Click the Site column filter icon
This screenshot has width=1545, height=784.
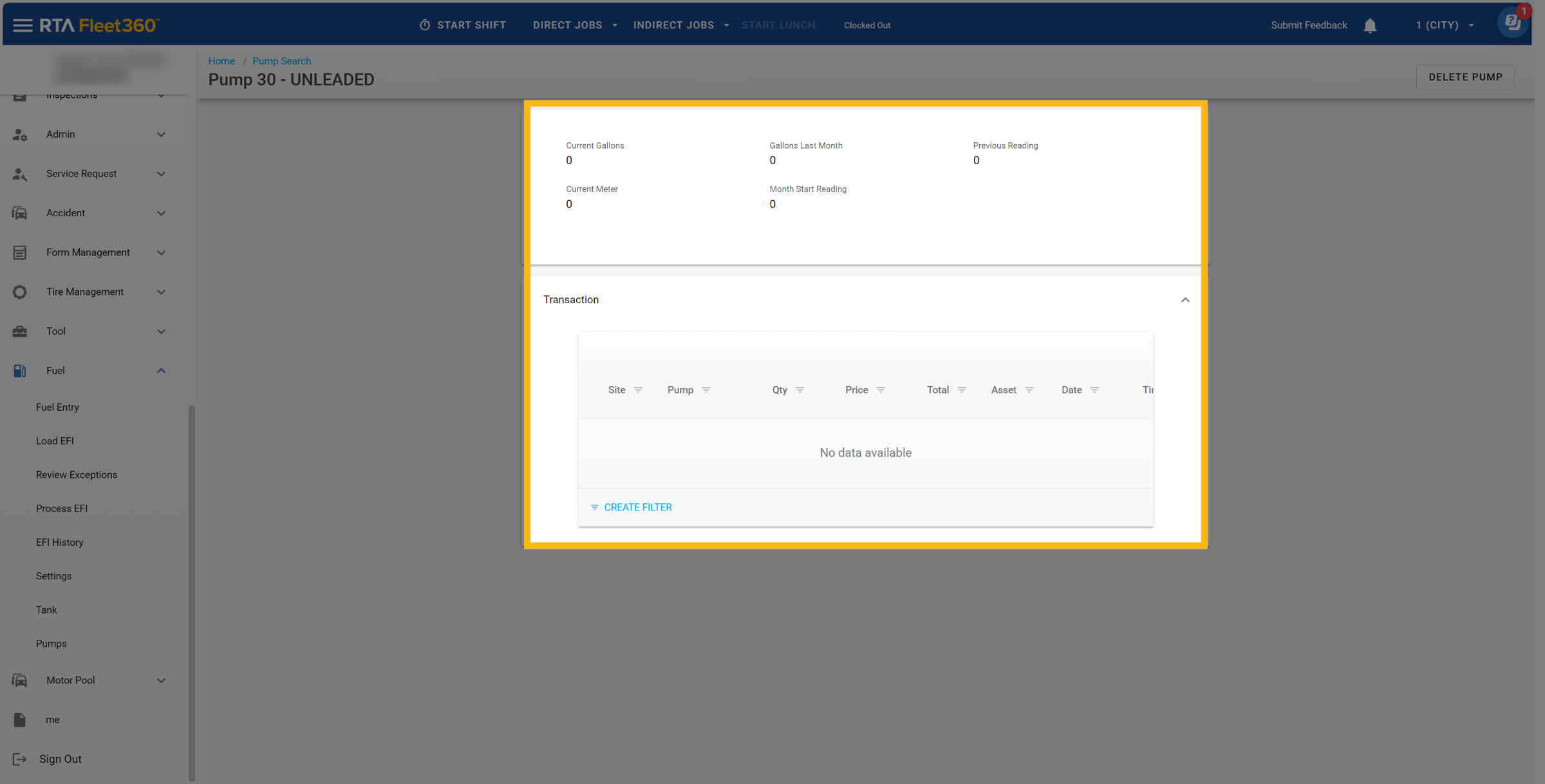(638, 390)
